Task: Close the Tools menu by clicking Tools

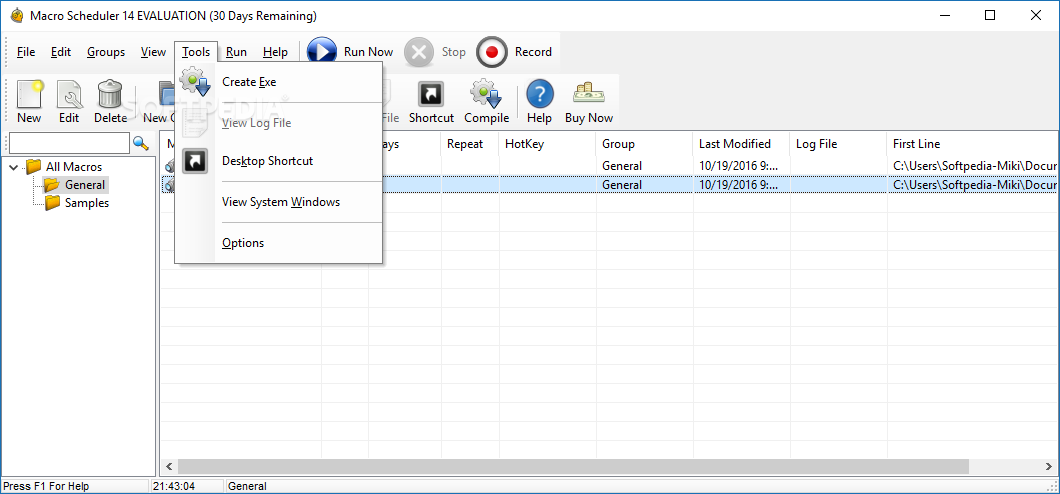Action: click(196, 52)
